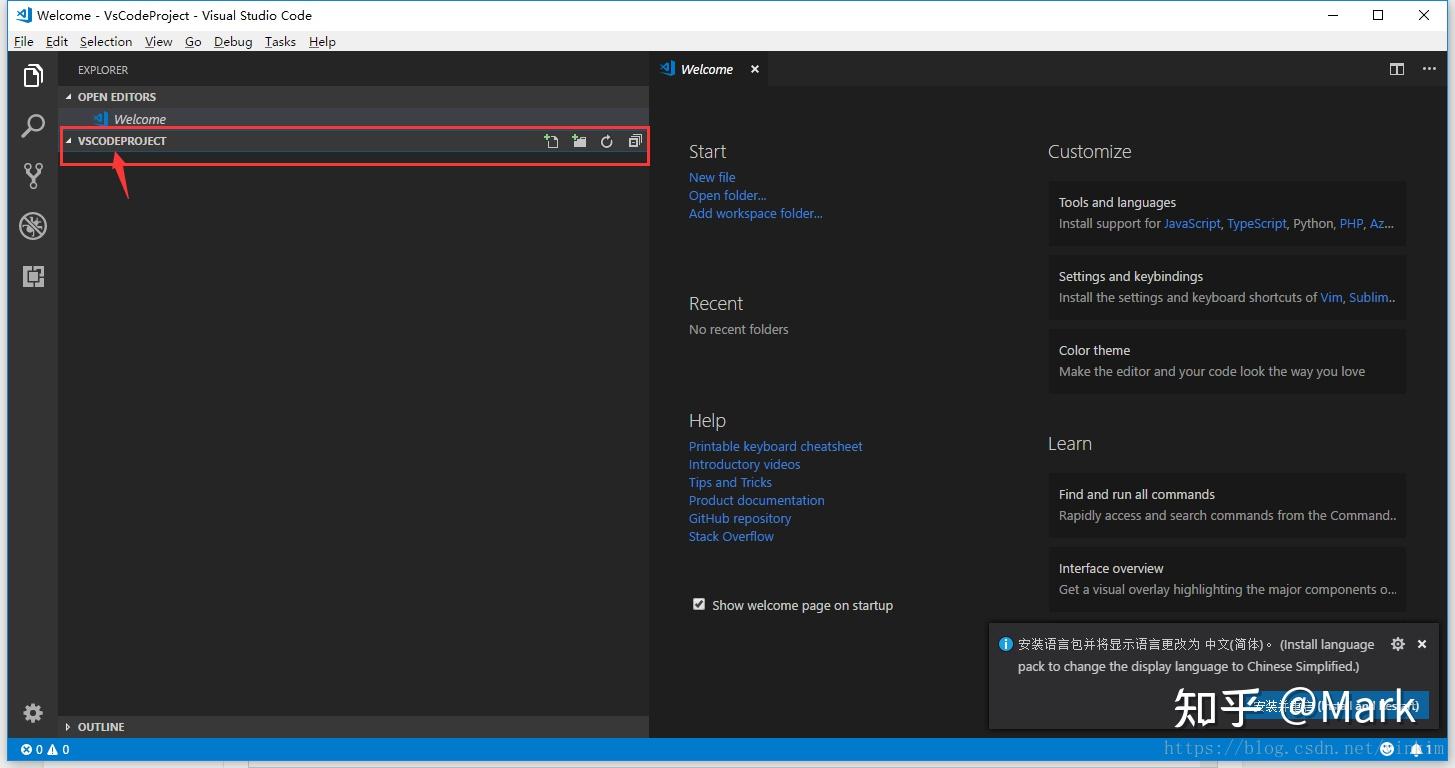The image size is (1455, 768).
Task: Maximize the Visual Studio Code window
Action: point(1378,15)
